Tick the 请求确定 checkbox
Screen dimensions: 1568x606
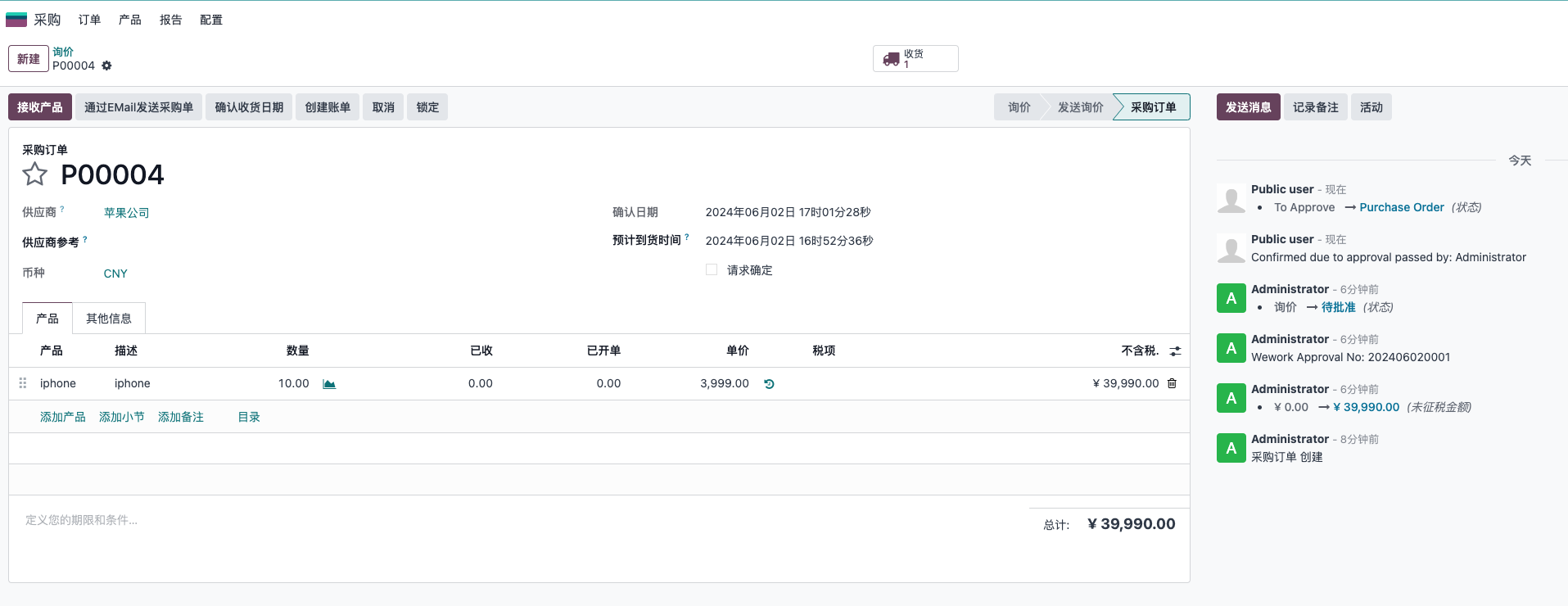pos(712,270)
